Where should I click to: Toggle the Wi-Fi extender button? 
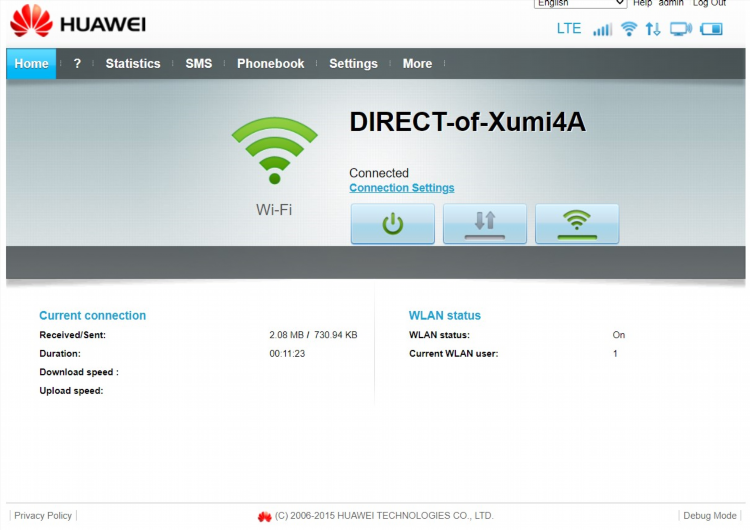coord(577,223)
